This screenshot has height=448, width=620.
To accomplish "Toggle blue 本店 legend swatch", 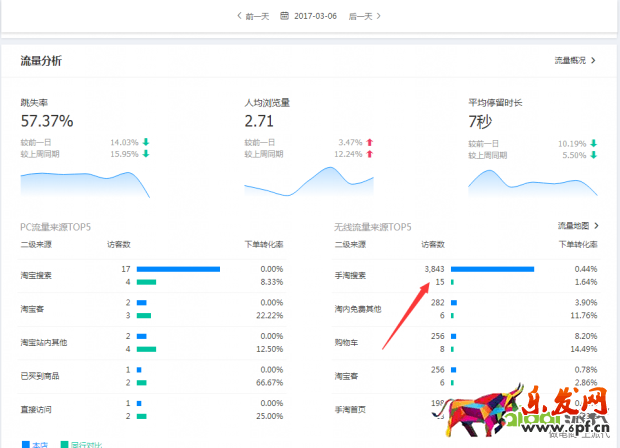I will point(26,444).
